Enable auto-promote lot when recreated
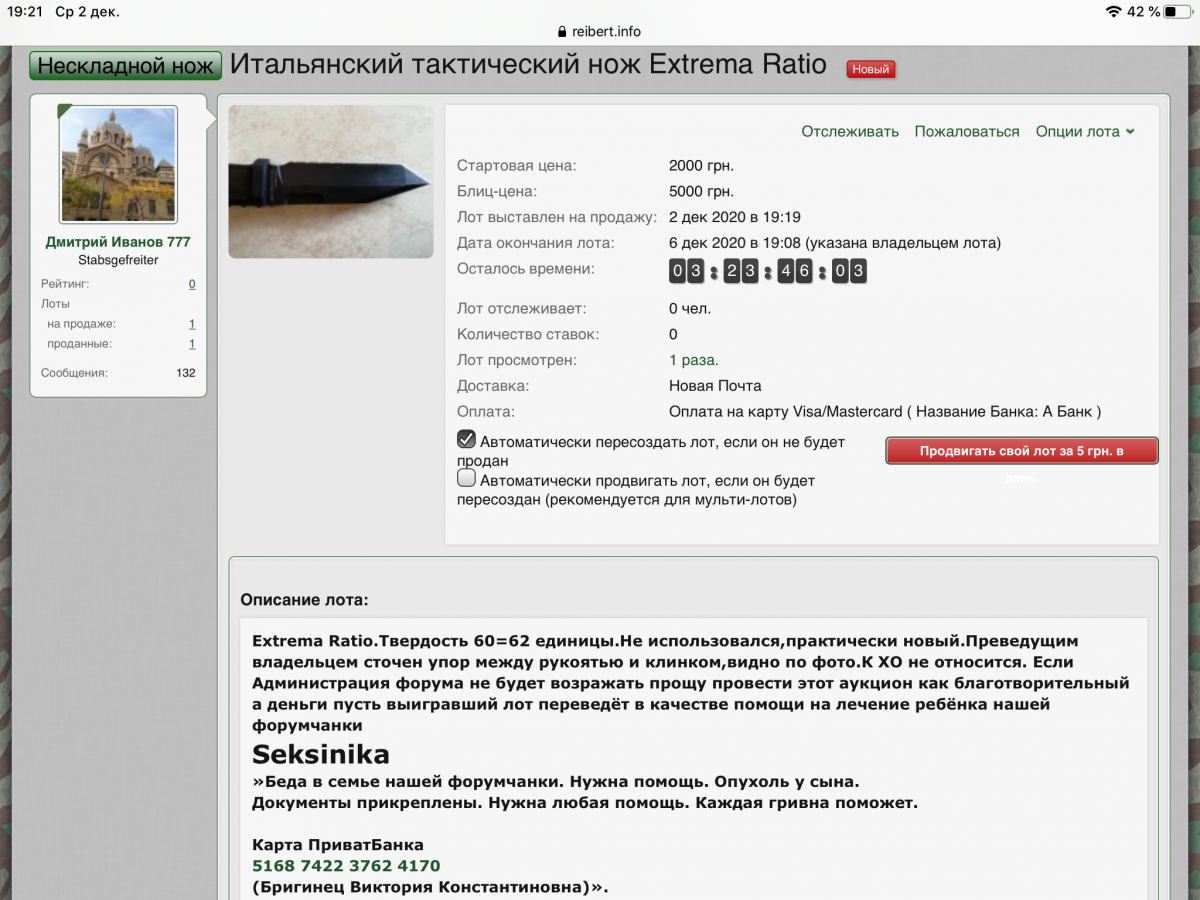The image size is (1200, 900). coord(466,478)
